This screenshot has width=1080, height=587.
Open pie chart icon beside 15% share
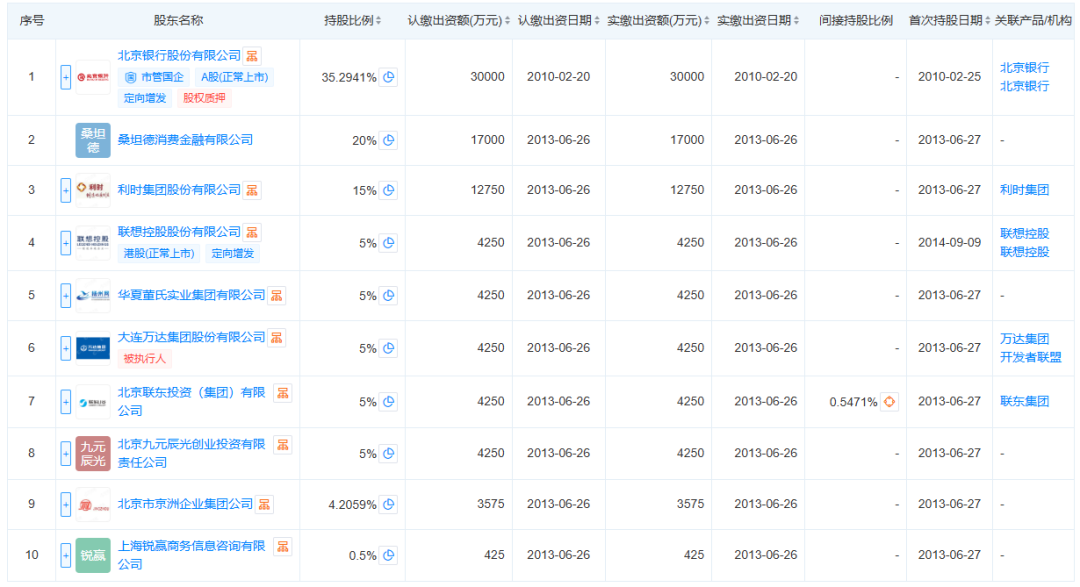388,191
